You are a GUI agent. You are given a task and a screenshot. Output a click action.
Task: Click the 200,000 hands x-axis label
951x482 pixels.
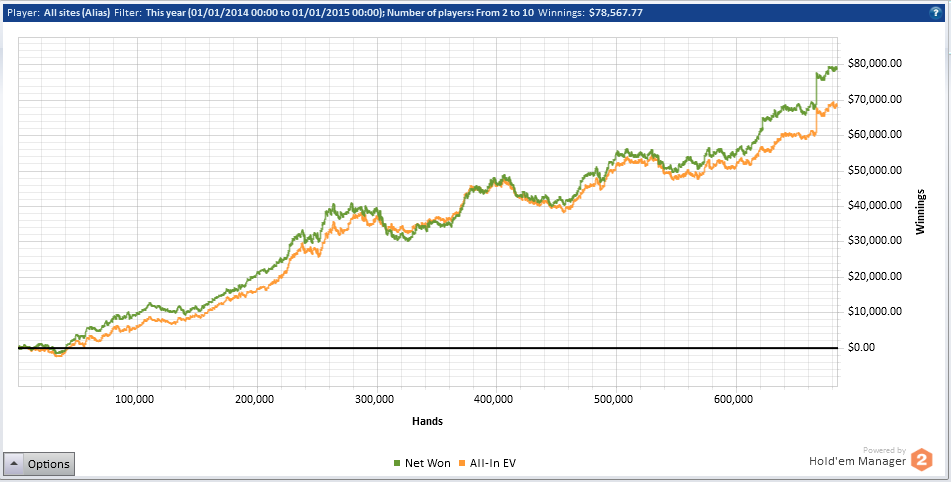point(257,399)
